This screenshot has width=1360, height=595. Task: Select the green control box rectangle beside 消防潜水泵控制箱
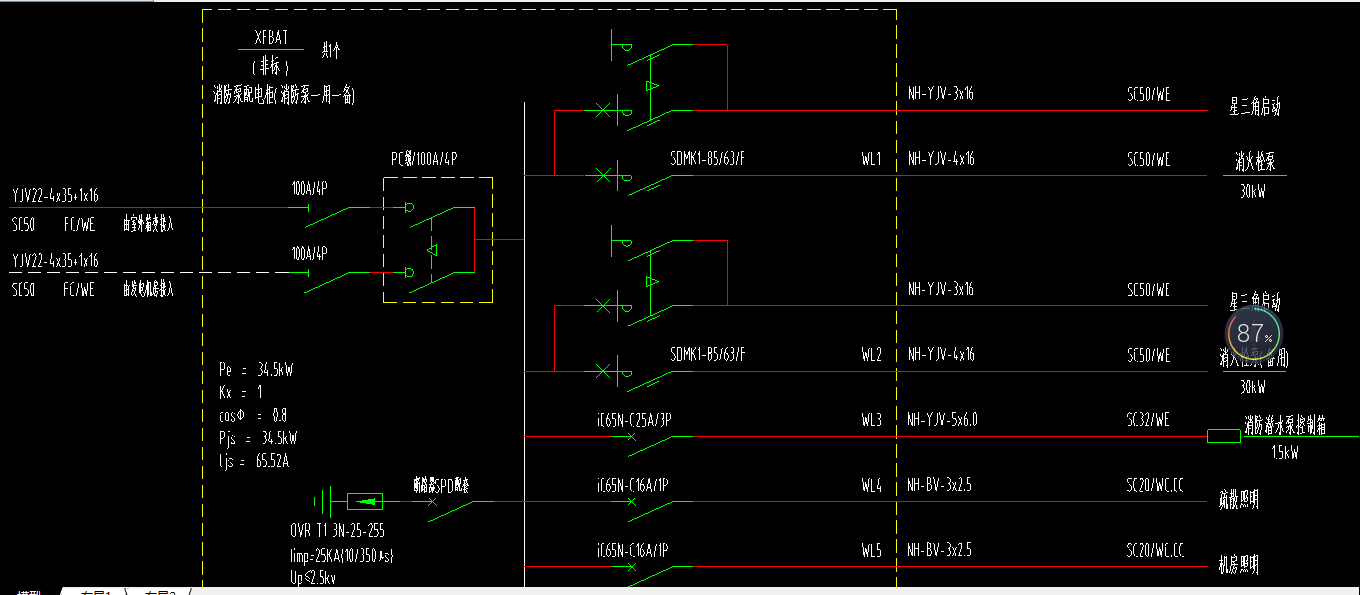[1224, 436]
